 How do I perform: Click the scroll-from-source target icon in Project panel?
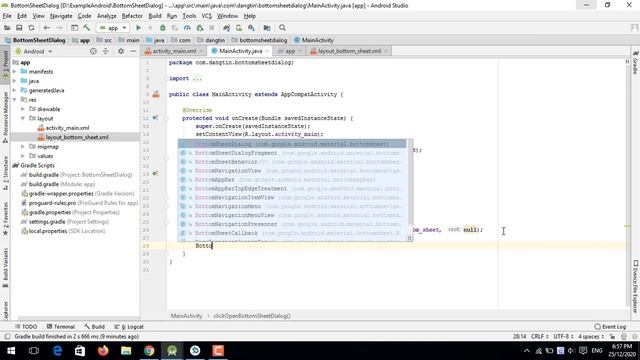[93, 51]
